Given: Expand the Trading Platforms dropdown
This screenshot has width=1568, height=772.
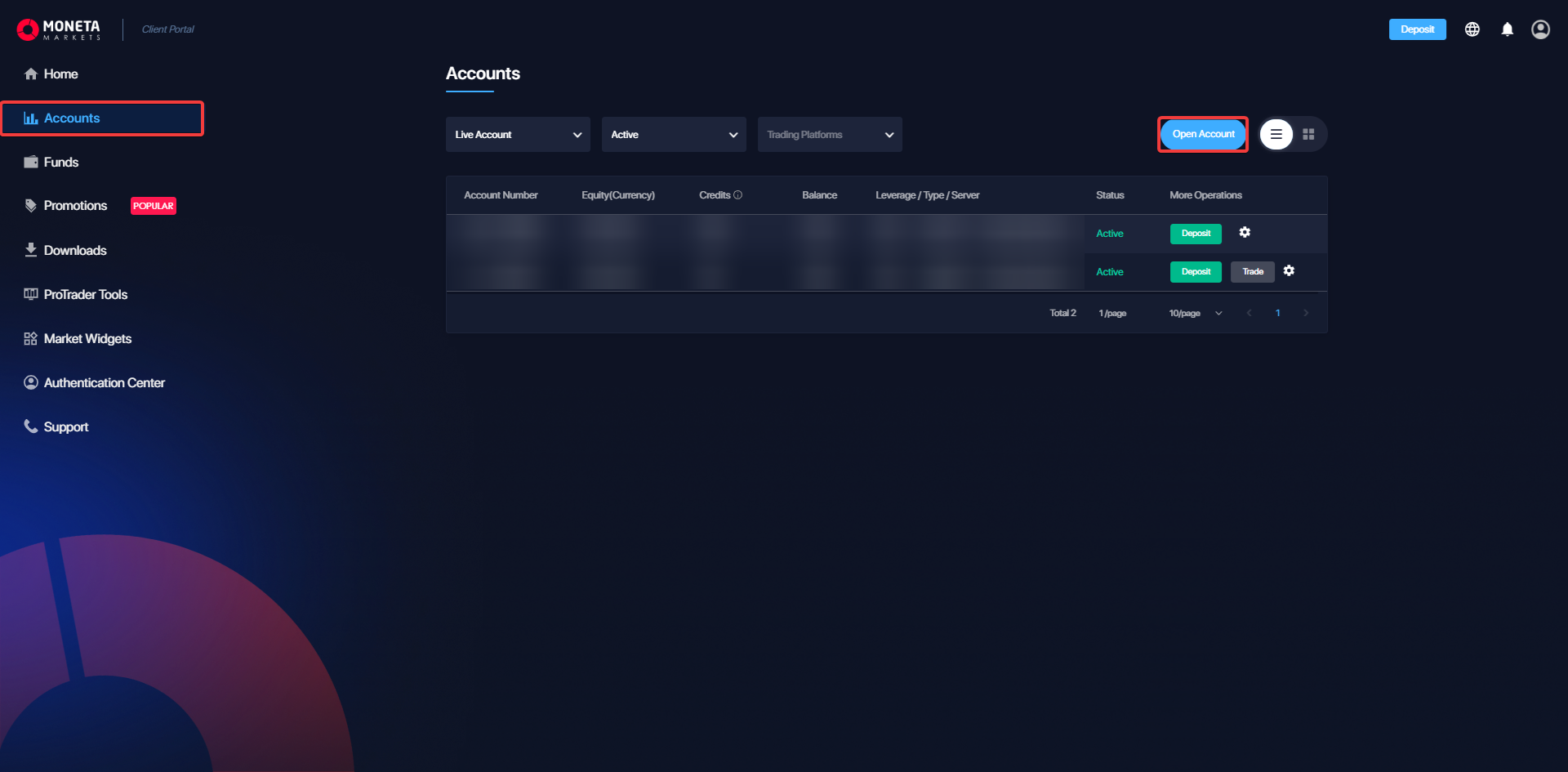Looking at the screenshot, I should point(830,135).
